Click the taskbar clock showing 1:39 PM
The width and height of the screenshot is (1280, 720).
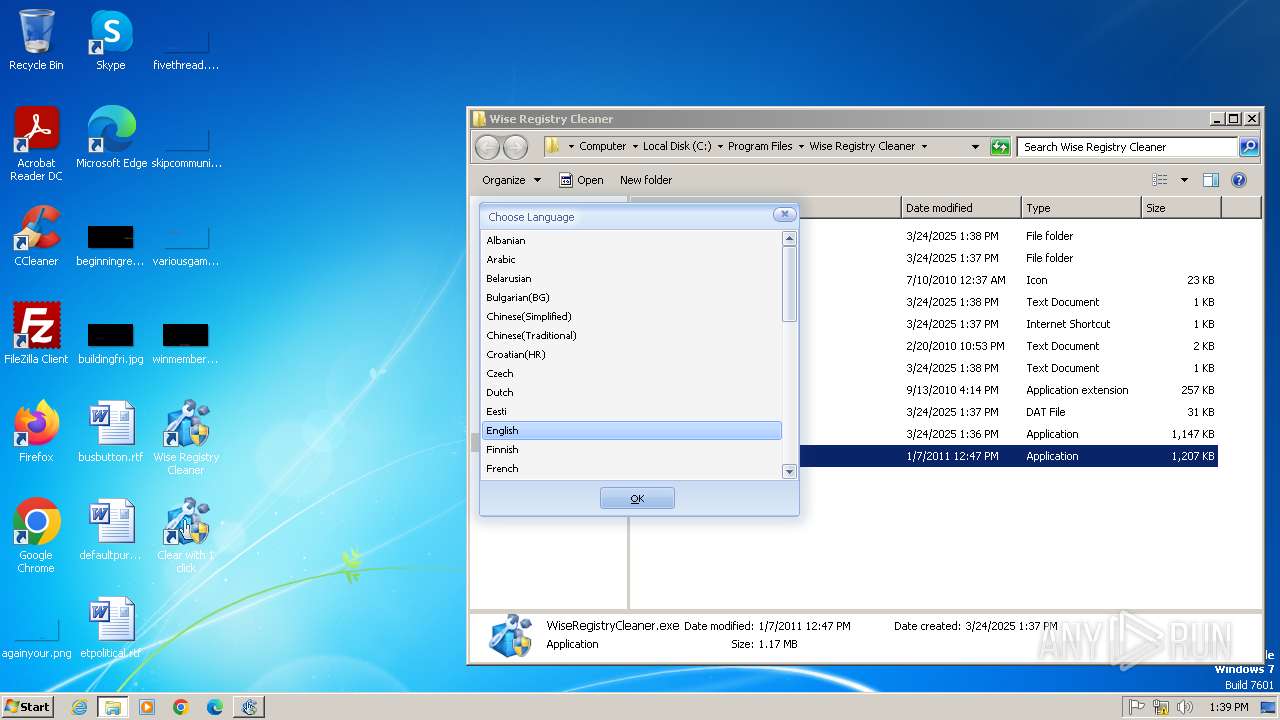click(x=1229, y=707)
